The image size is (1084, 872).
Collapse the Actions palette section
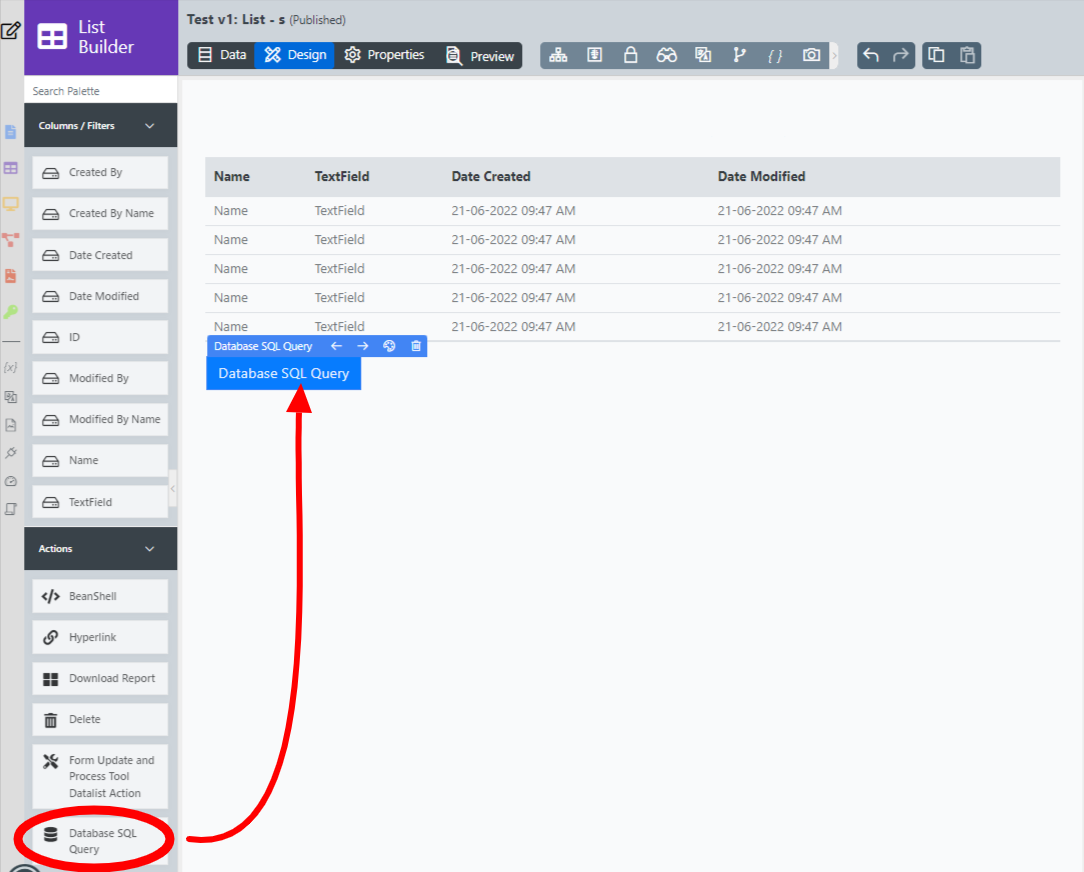pyautogui.click(x=150, y=549)
